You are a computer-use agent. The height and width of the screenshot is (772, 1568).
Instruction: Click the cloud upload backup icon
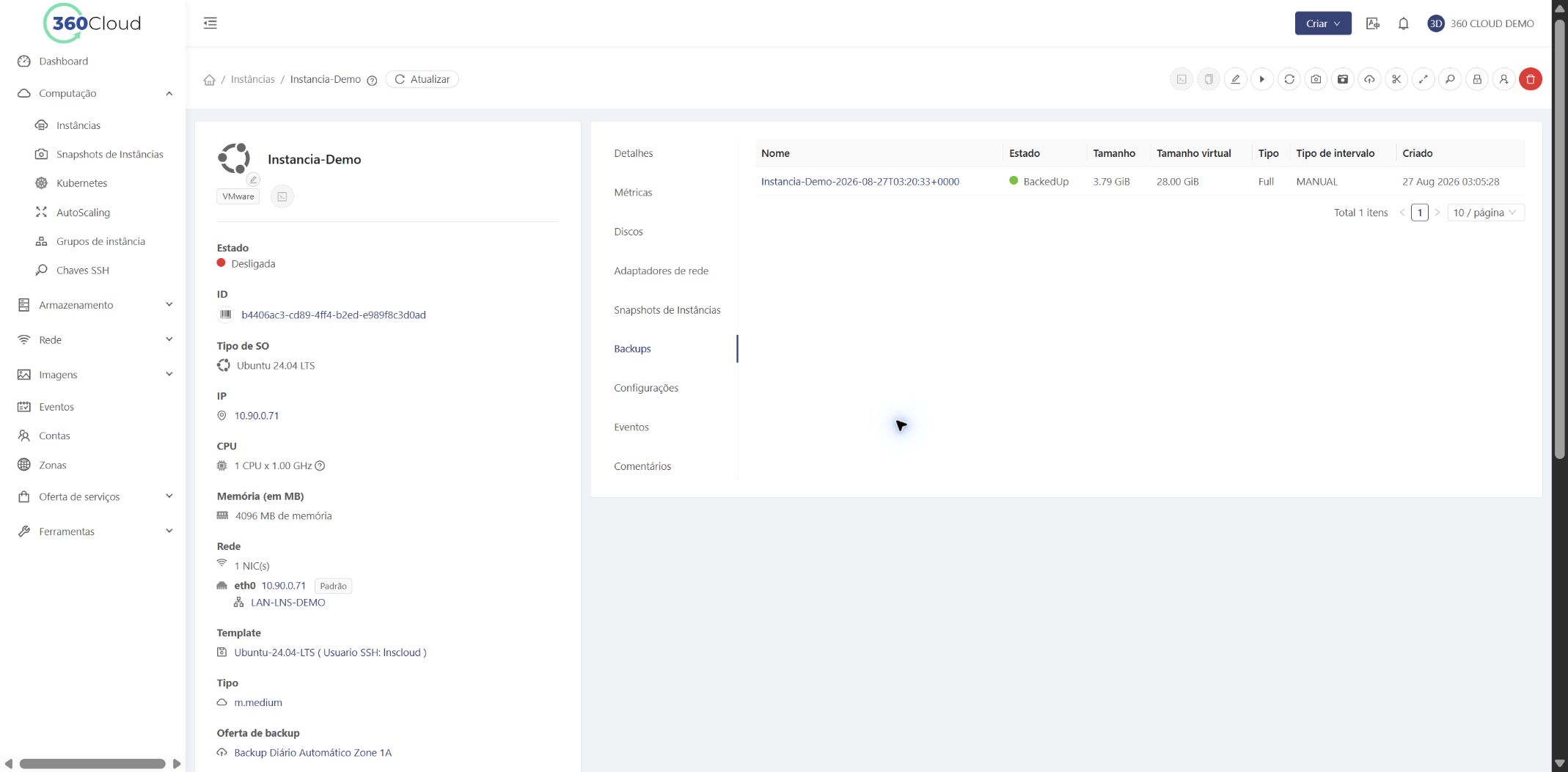pos(1369,79)
